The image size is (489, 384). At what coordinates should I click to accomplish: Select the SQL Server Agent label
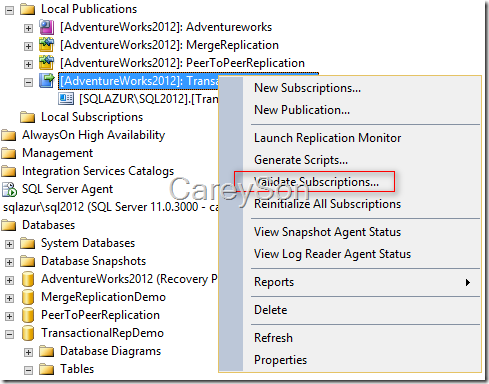point(67,189)
